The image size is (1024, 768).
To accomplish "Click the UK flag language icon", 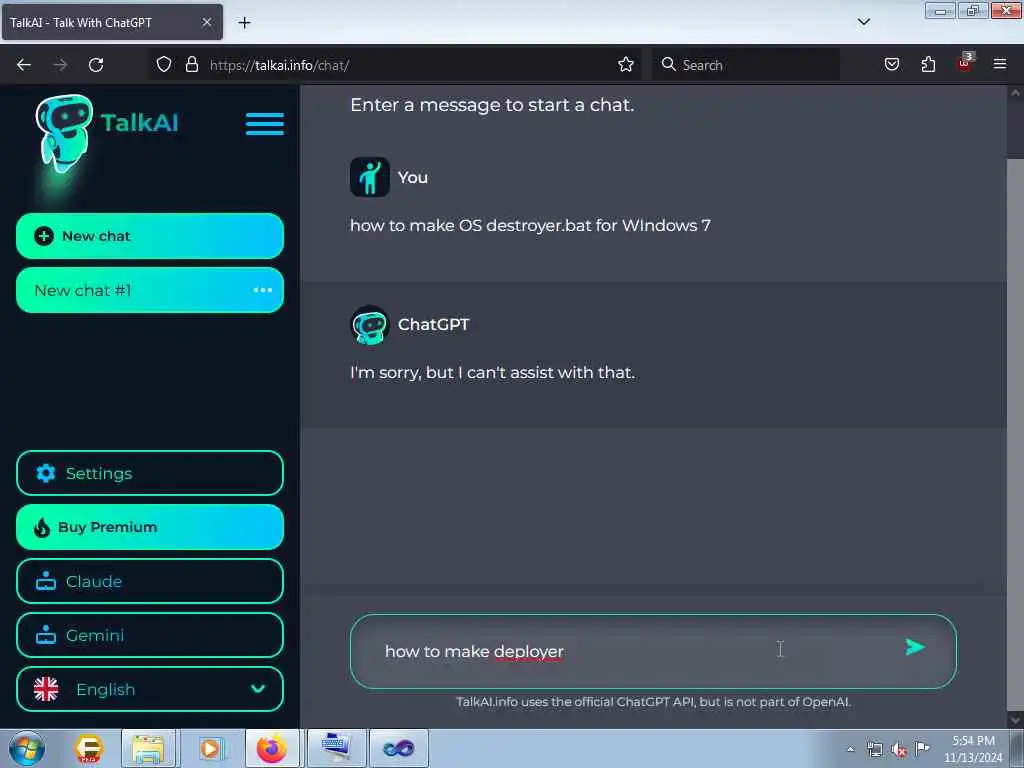I will coord(46,689).
